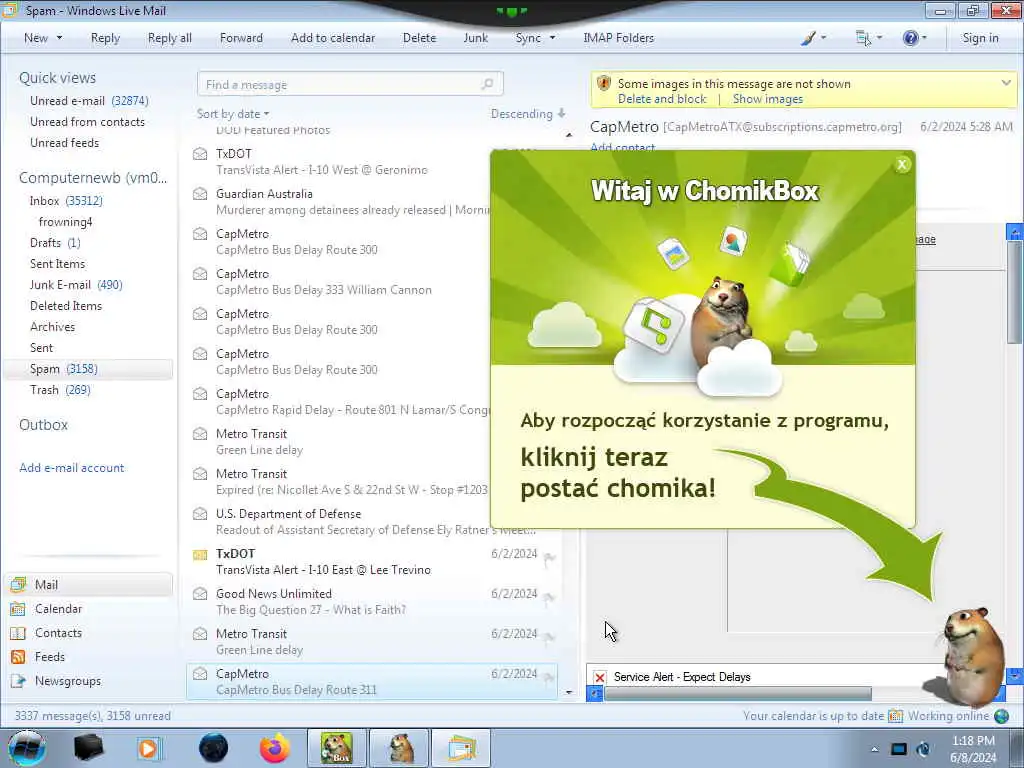Click the preview pane vertical scrollbar thumb
The height and width of the screenshot is (768, 1024).
click(x=1014, y=293)
